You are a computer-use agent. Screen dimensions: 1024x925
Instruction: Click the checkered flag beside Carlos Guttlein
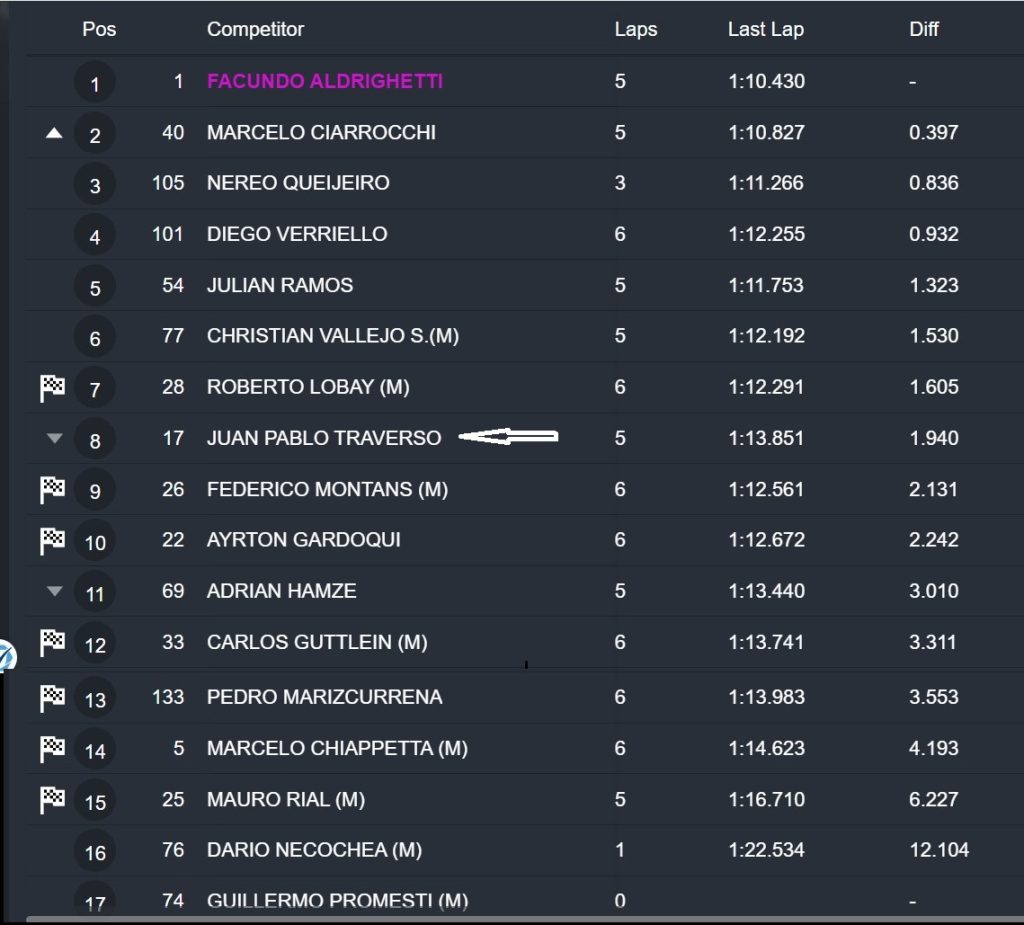[x=52, y=643]
